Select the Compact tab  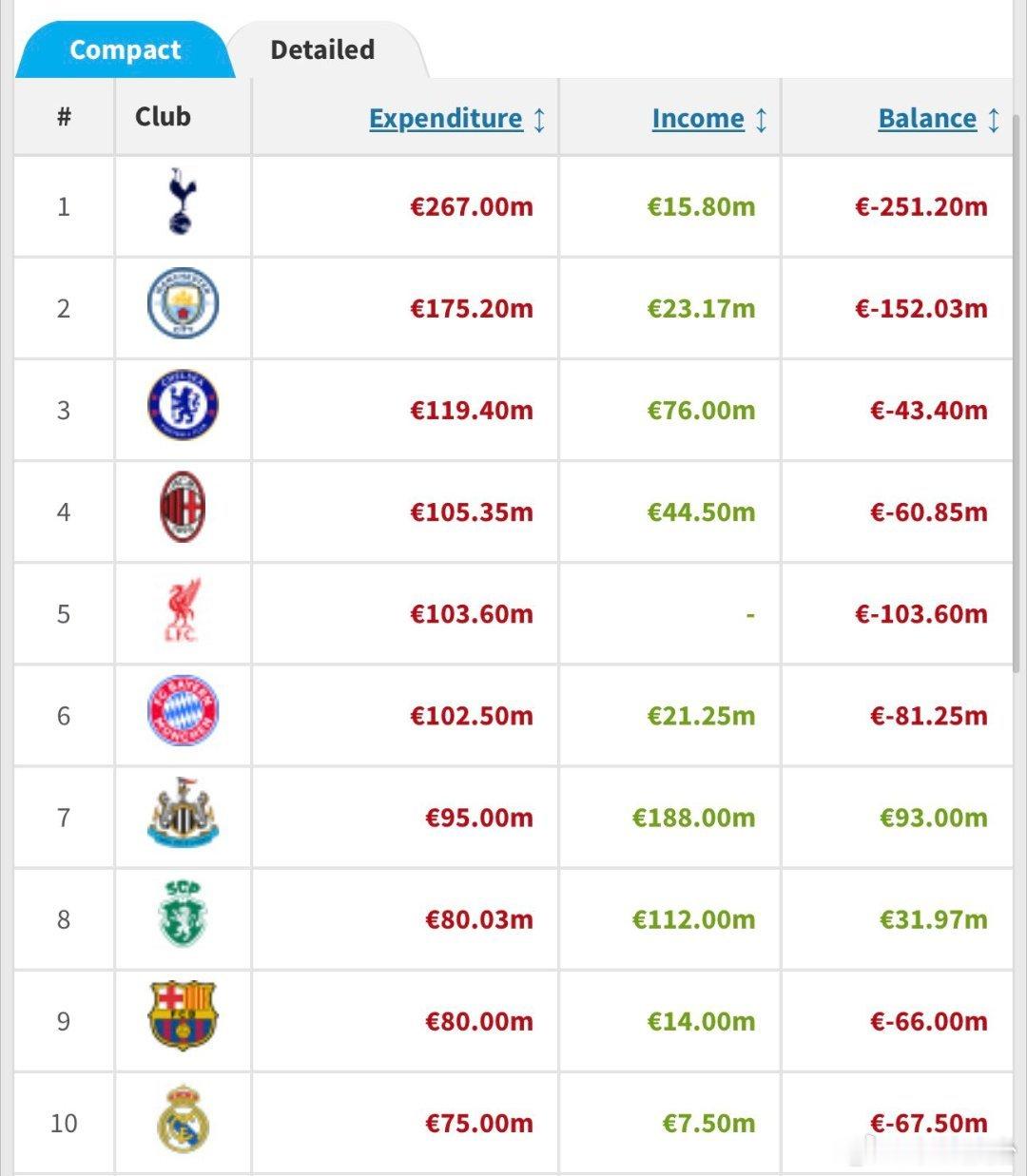(125, 49)
